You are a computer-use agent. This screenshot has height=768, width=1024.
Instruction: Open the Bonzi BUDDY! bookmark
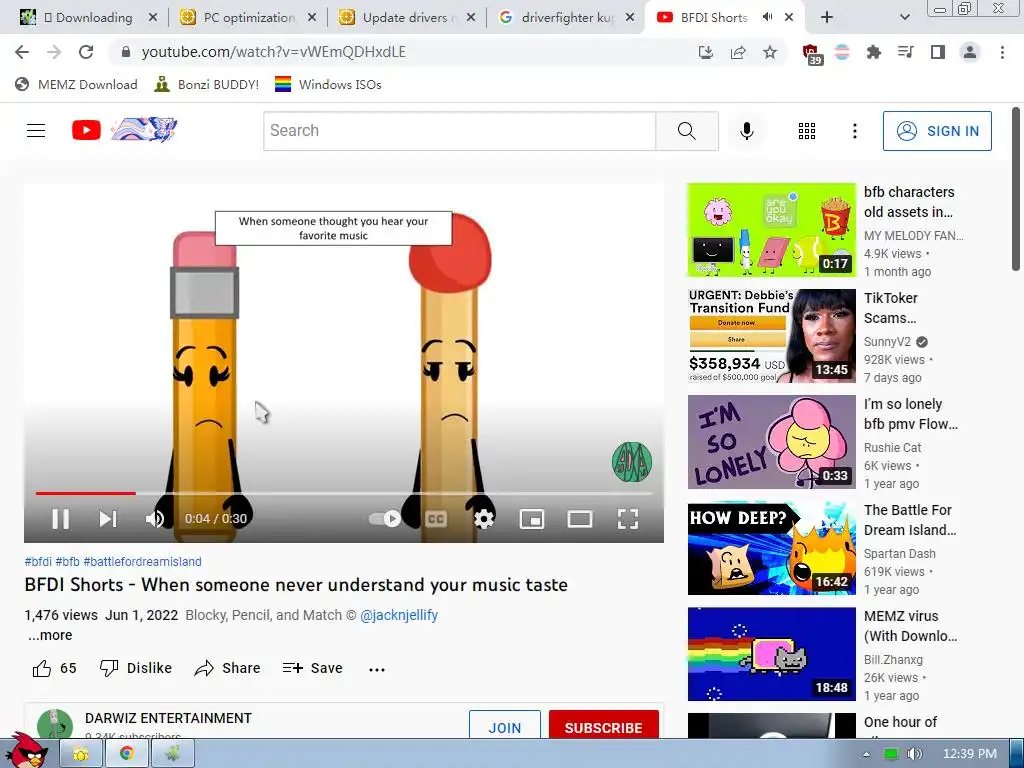pyautogui.click(x=206, y=84)
